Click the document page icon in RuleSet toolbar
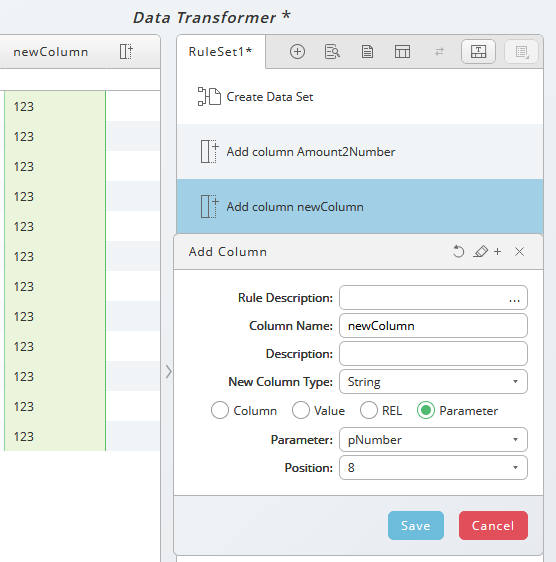Viewport: 556px width, 562px height. coord(367,52)
